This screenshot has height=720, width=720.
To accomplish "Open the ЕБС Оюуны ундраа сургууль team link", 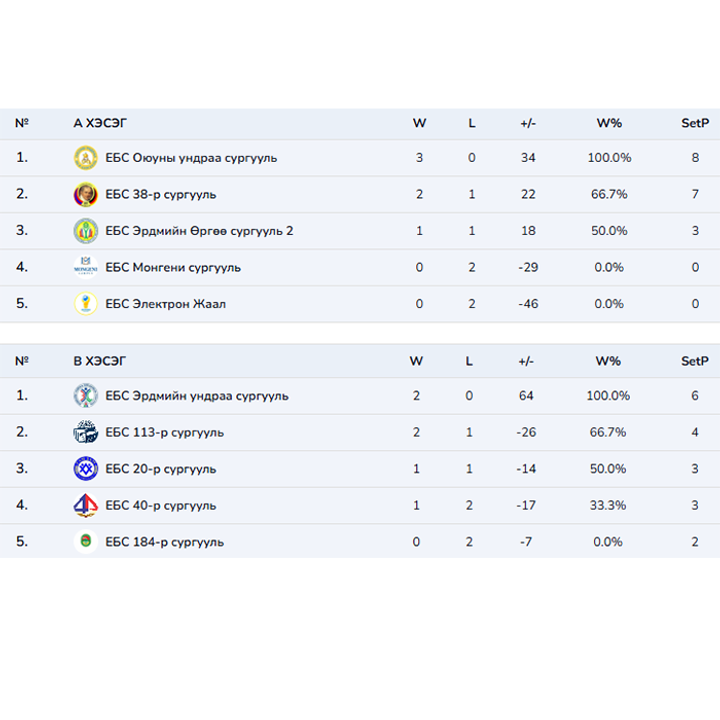I will pyautogui.click(x=191, y=158).
